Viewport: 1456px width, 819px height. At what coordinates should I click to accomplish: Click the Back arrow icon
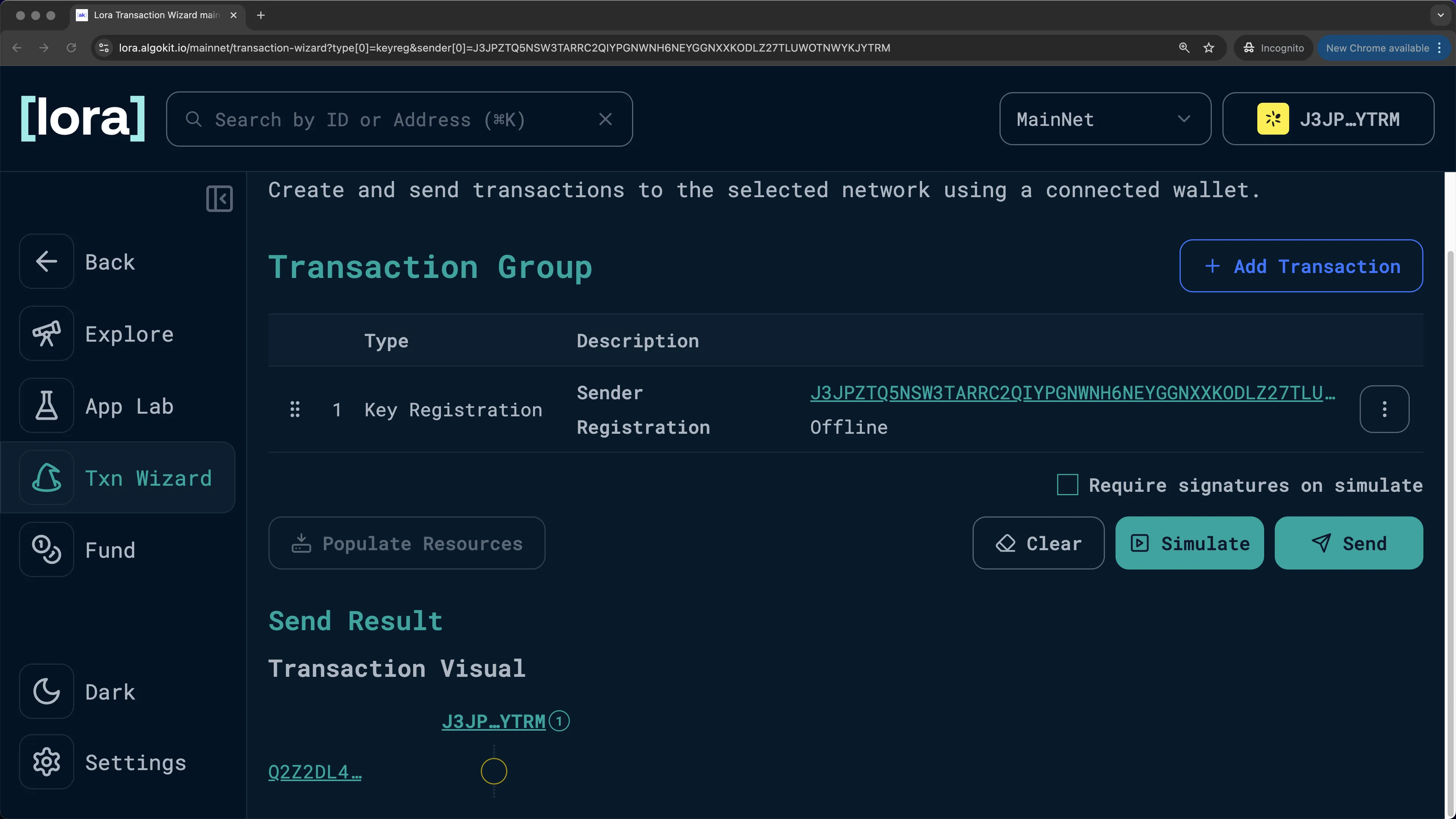coord(46,262)
